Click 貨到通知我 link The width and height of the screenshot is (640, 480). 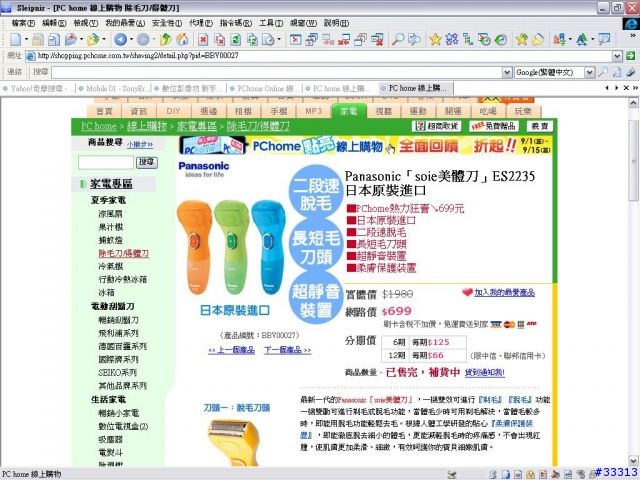[484, 372]
